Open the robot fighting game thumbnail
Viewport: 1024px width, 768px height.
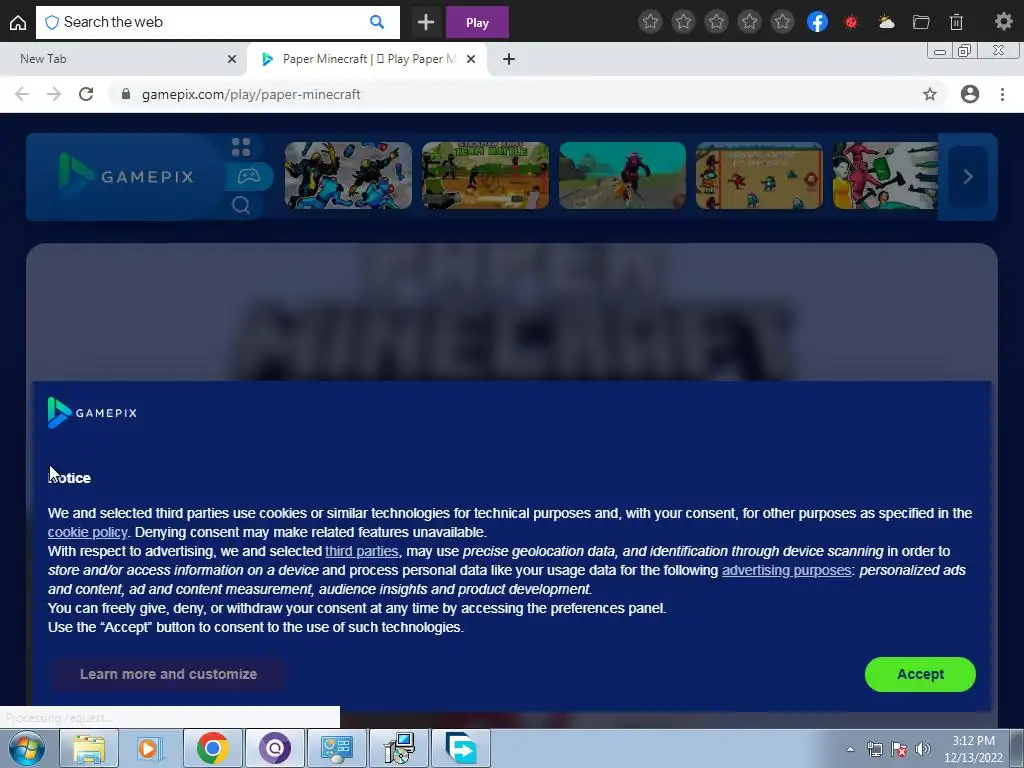coord(348,176)
